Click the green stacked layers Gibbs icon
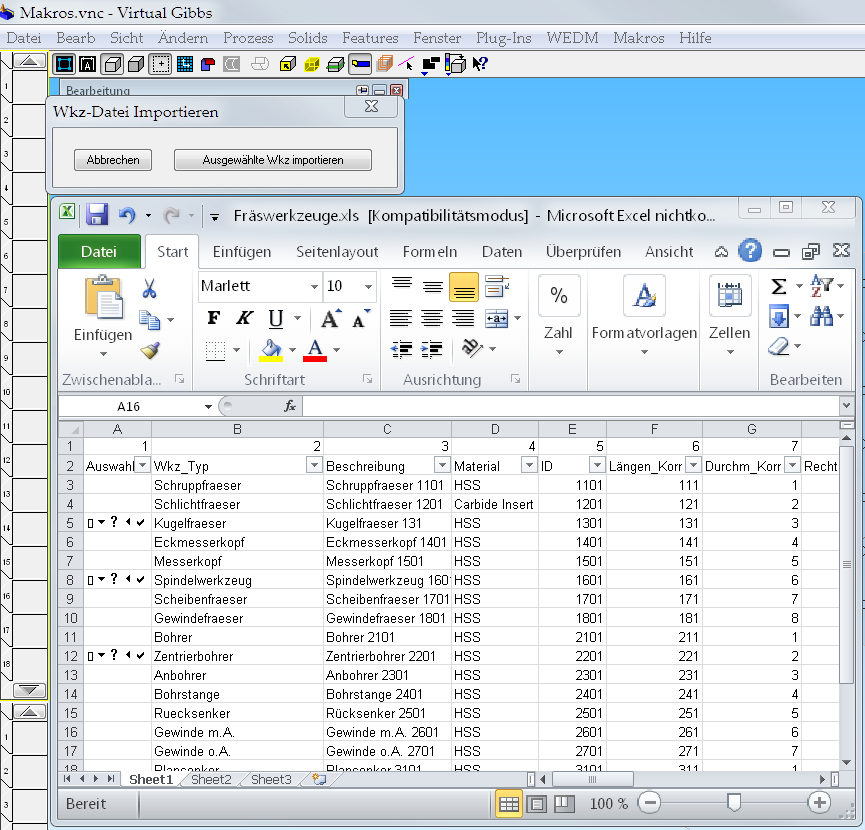The width and height of the screenshot is (865, 830). pyautogui.click(x=335, y=65)
